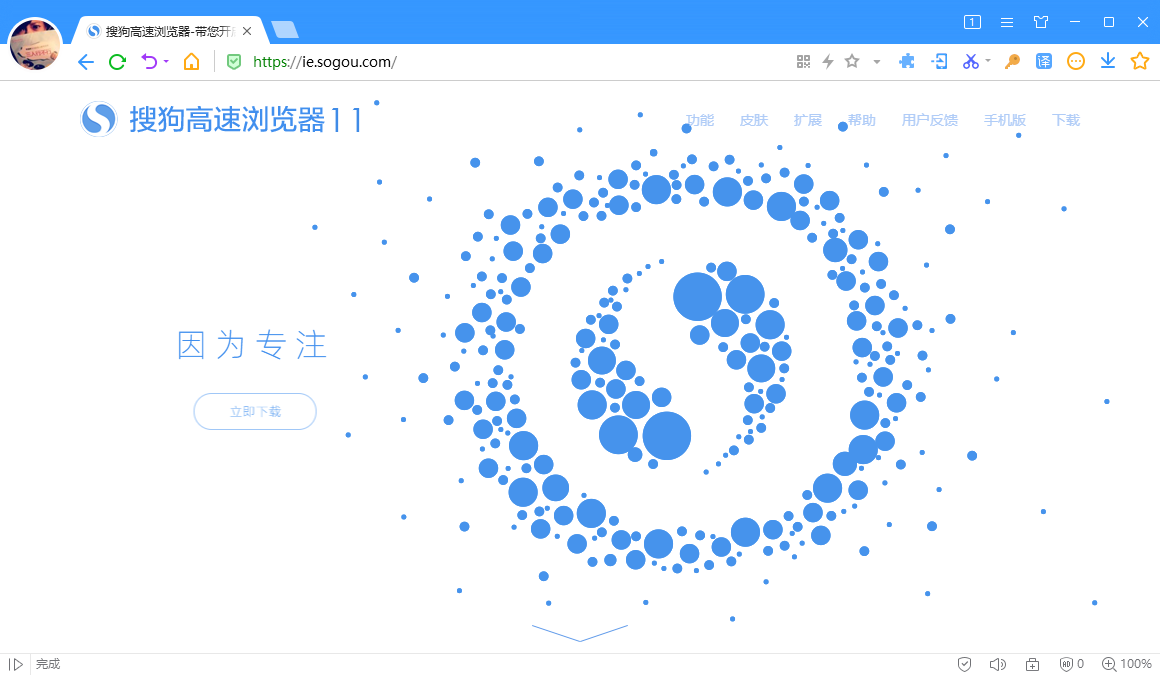Viewport: 1160px width, 675px height.
Task: Go to the home page
Action: pyautogui.click(x=192, y=62)
